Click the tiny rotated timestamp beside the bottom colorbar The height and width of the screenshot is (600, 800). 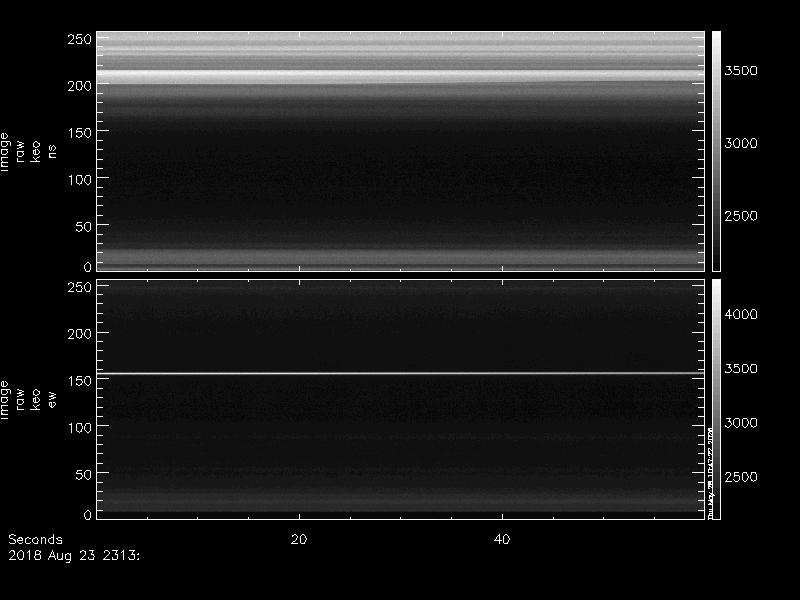click(x=710, y=472)
